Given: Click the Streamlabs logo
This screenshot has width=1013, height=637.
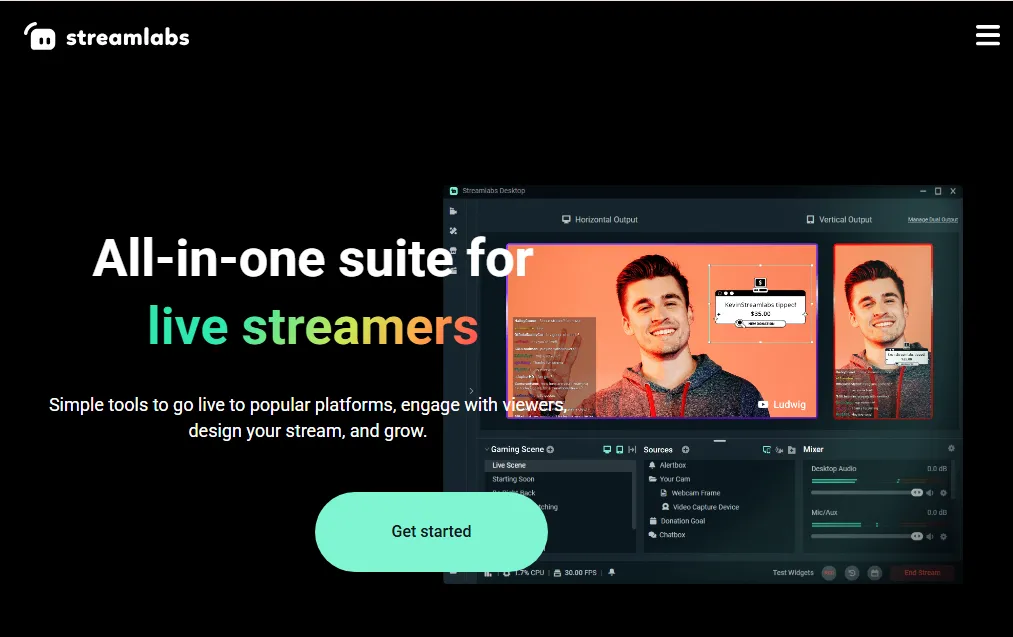Looking at the screenshot, I should [x=107, y=37].
